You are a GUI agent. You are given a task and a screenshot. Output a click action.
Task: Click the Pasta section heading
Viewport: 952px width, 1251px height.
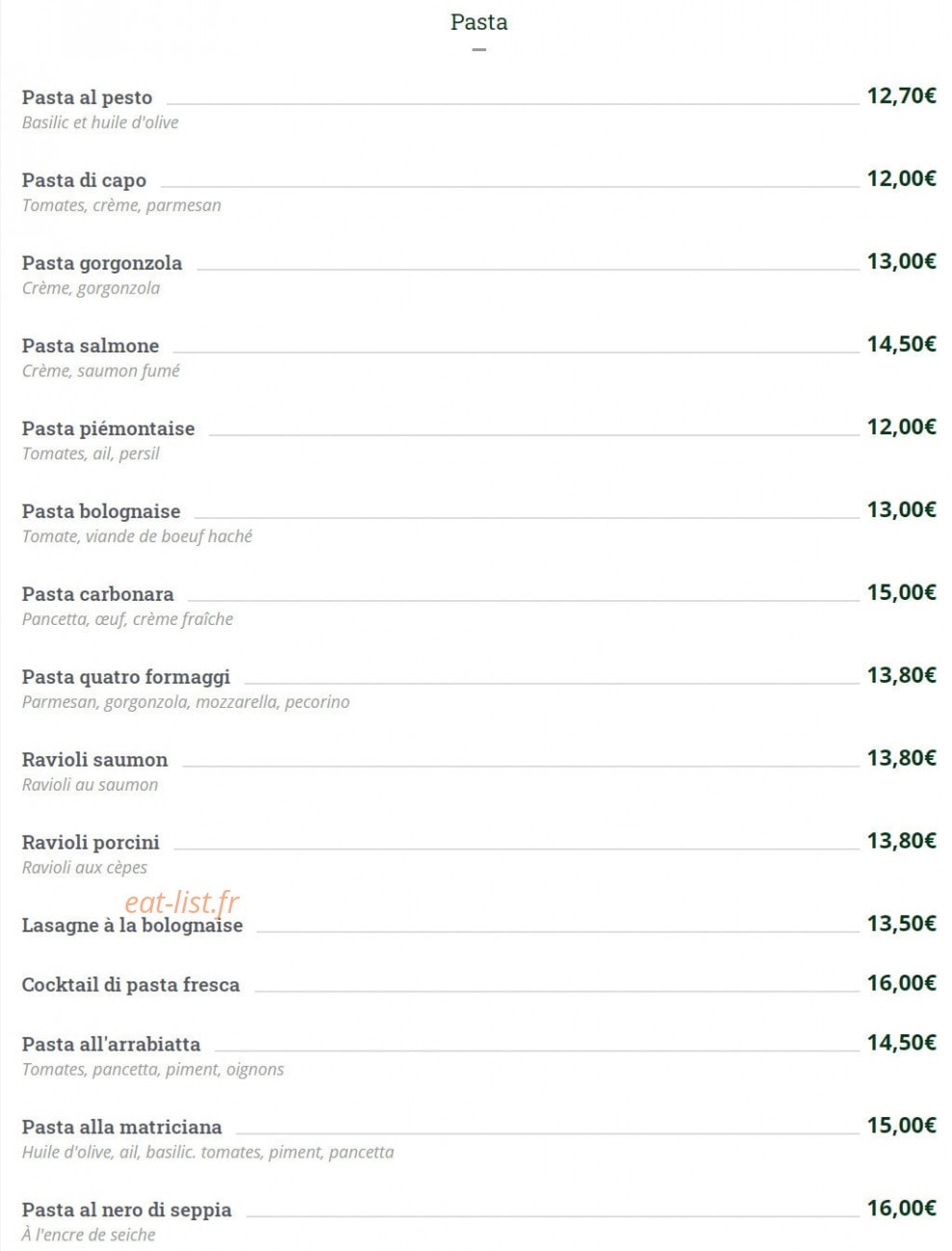[478, 22]
